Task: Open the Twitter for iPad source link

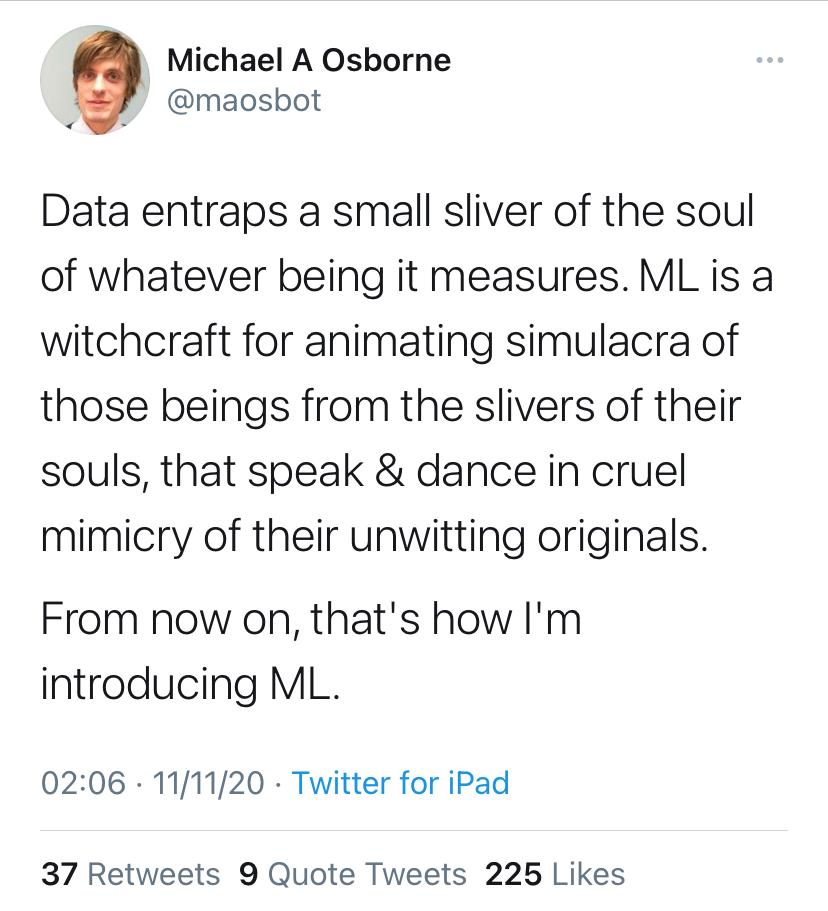Action: coord(400,783)
